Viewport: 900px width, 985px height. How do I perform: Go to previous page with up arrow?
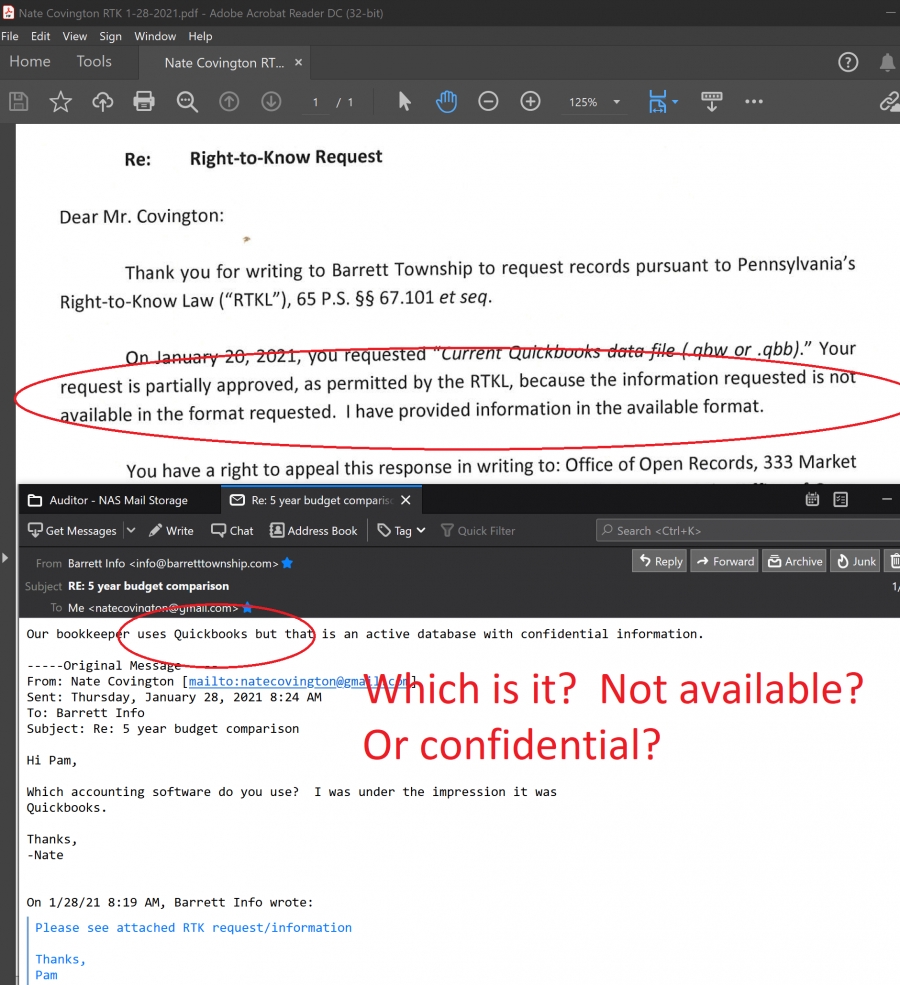pyautogui.click(x=229, y=101)
